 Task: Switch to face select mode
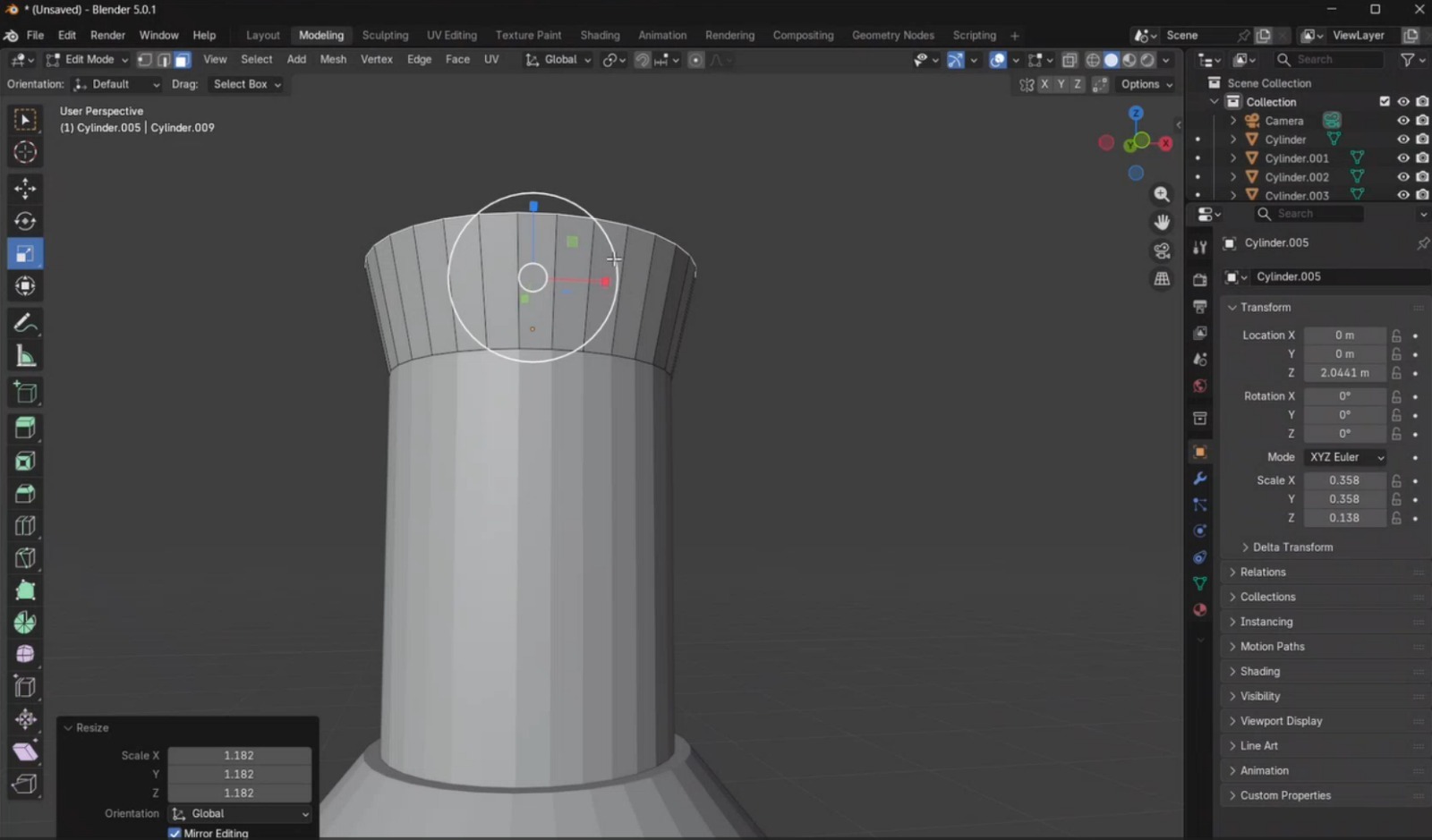[x=182, y=59]
